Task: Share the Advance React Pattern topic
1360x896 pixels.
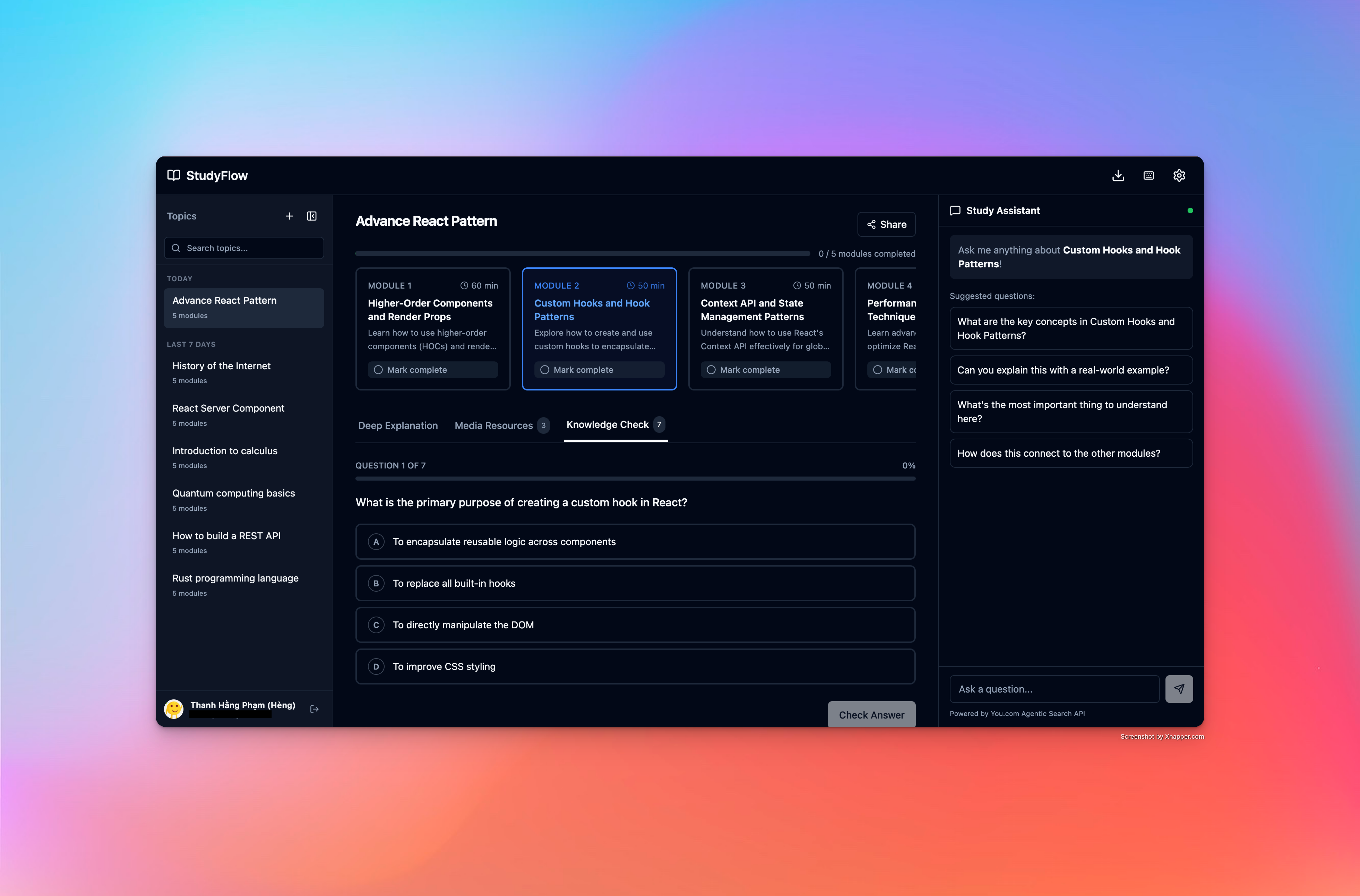Action: point(886,225)
